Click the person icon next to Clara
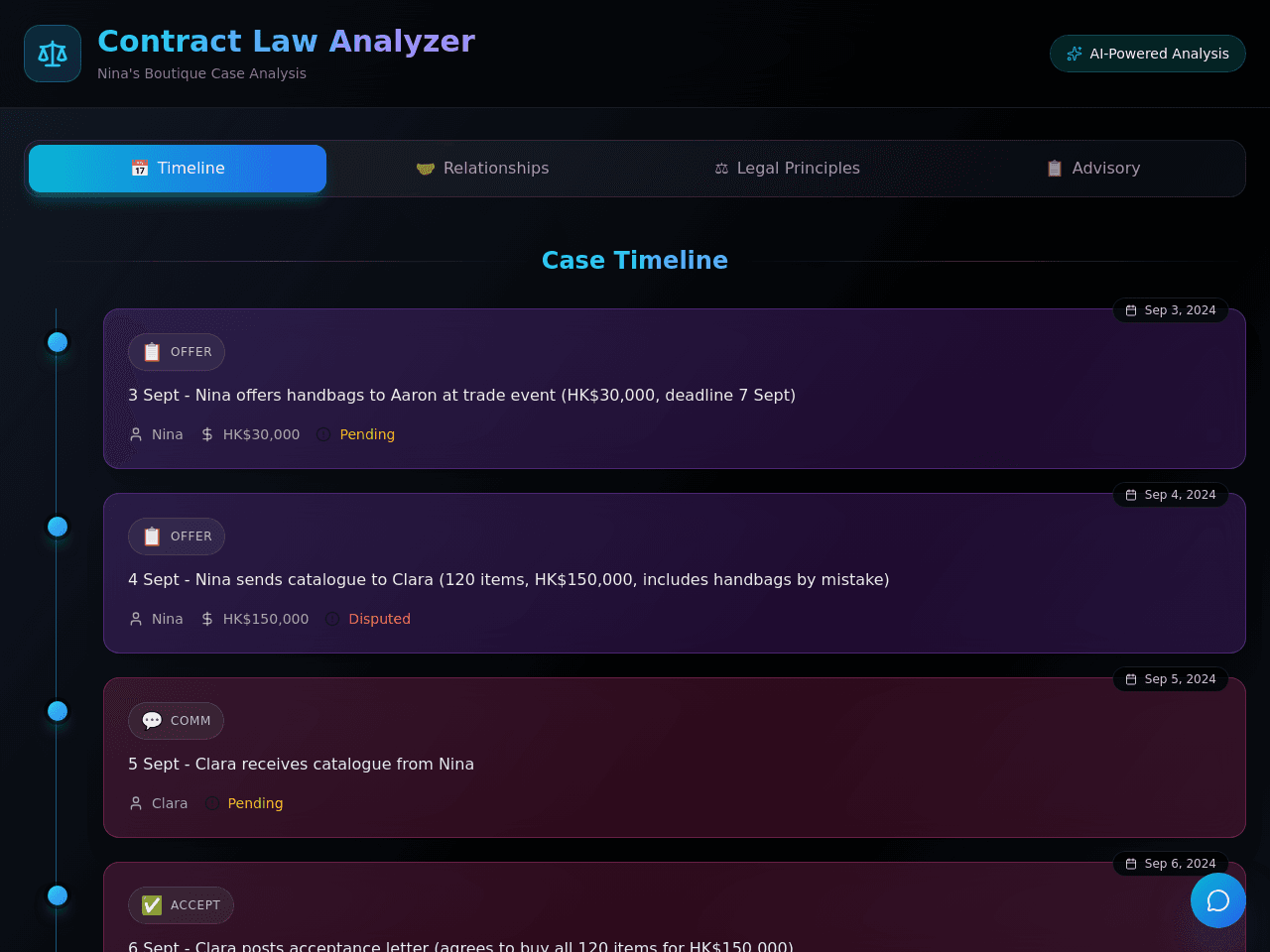The width and height of the screenshot is (1270, 952). [136, 803]
